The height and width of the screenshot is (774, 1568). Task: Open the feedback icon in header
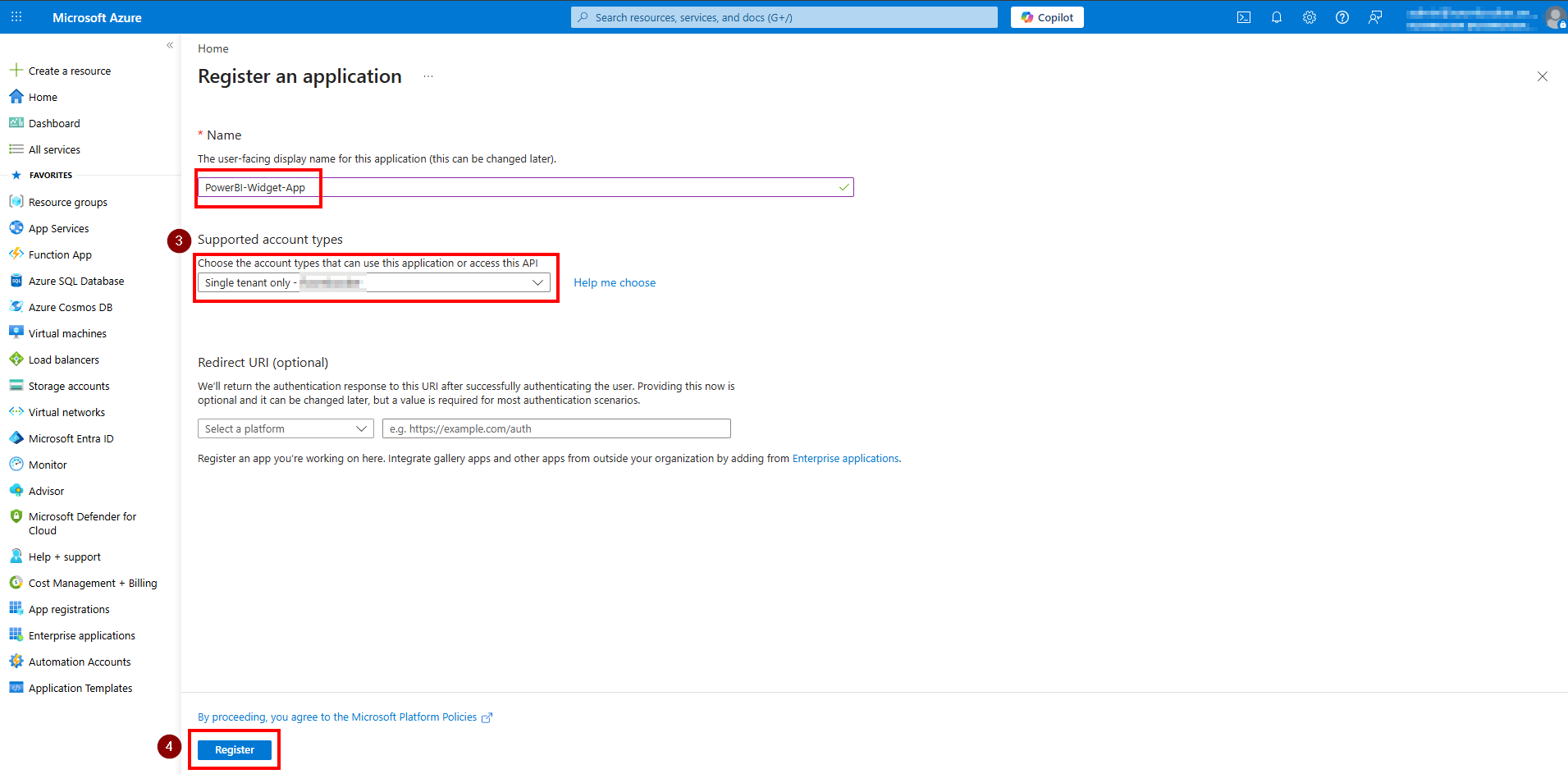tap(1374, 17)
